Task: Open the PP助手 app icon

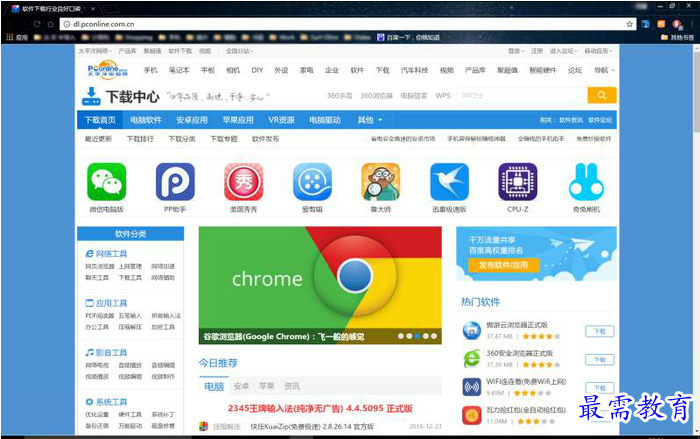Action: coord(175,182)
